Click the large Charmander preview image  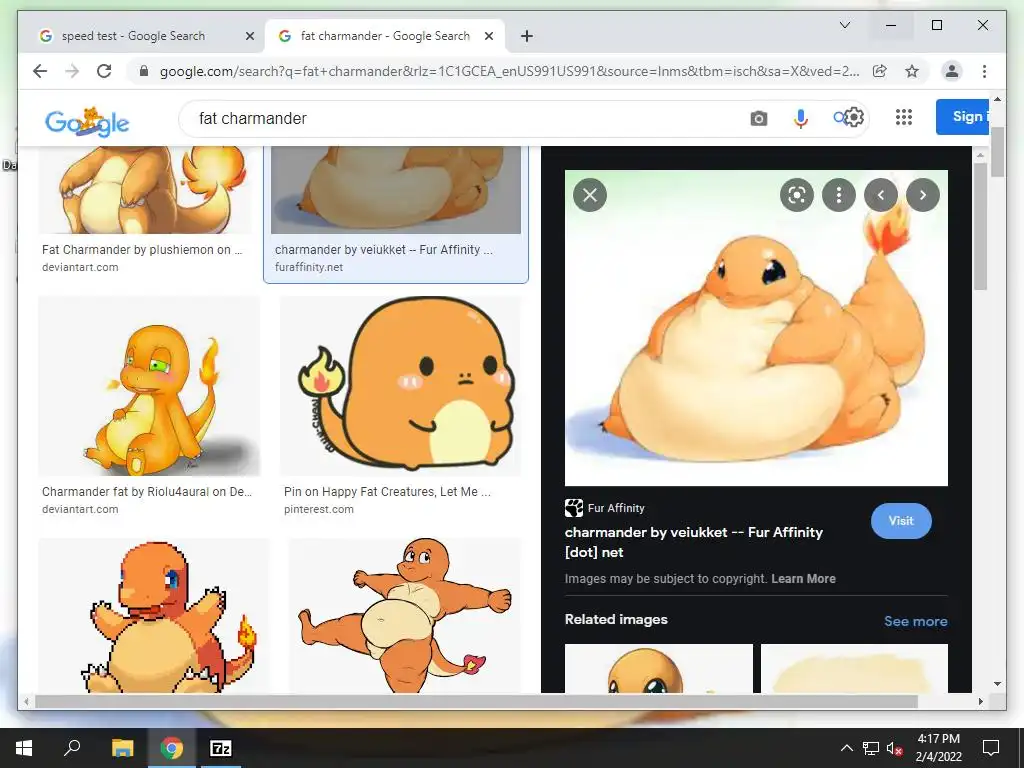tap(756, 328)
